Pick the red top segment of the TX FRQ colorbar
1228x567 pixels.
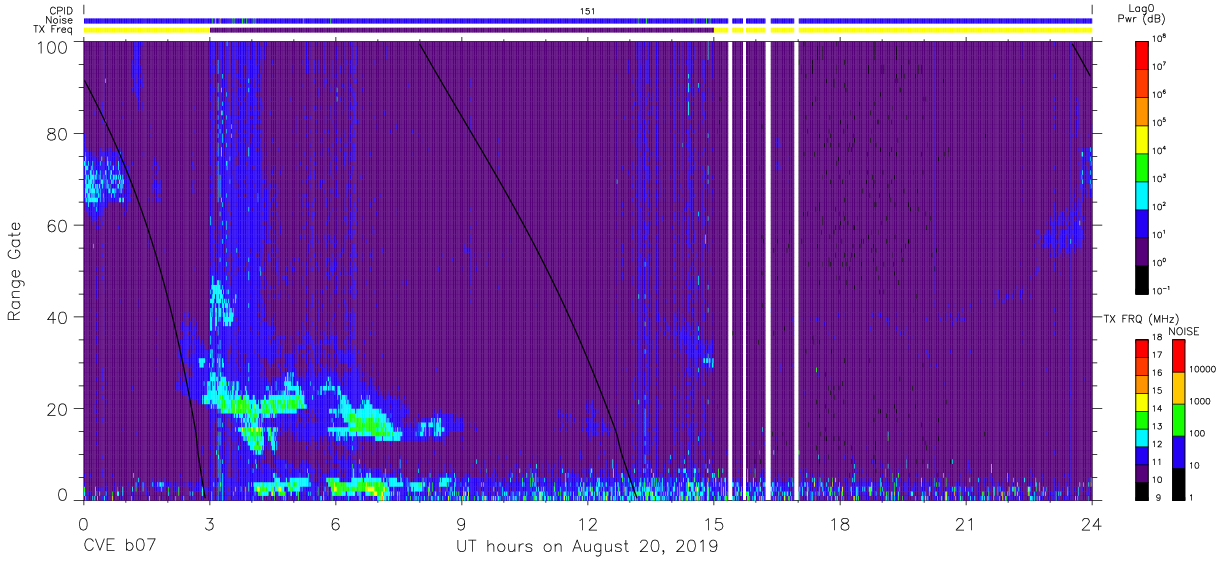[1141, 348]
